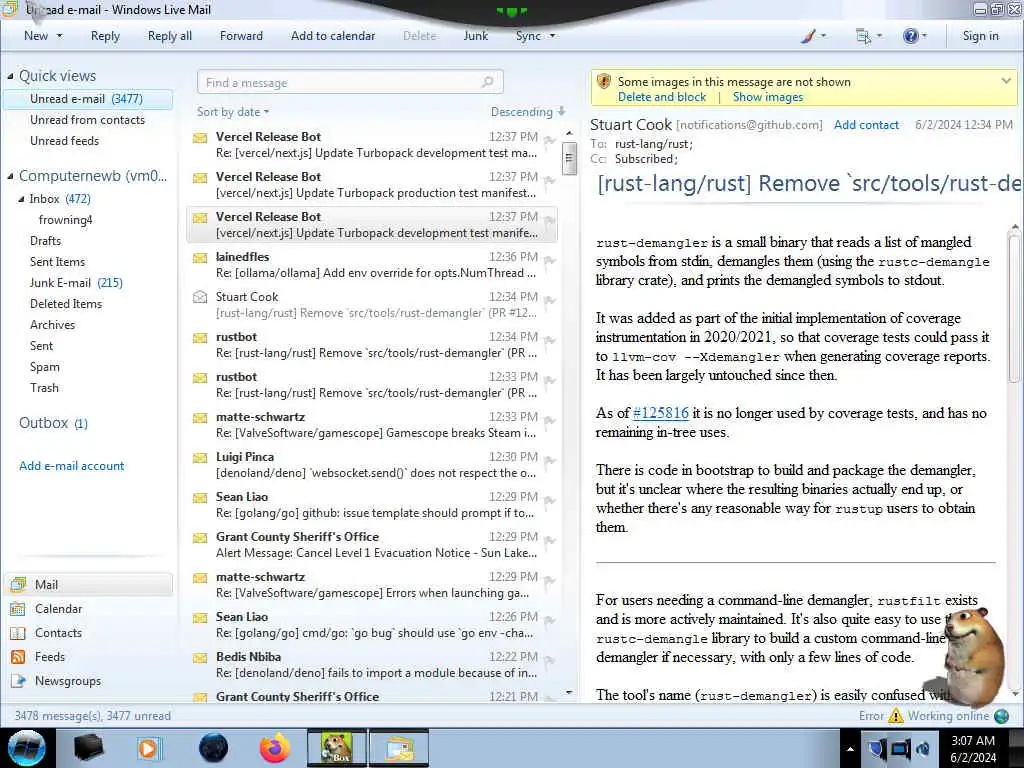Click the taskbar clock showing 3:07 AM
1024x768 pixels.
coord(973,749)
